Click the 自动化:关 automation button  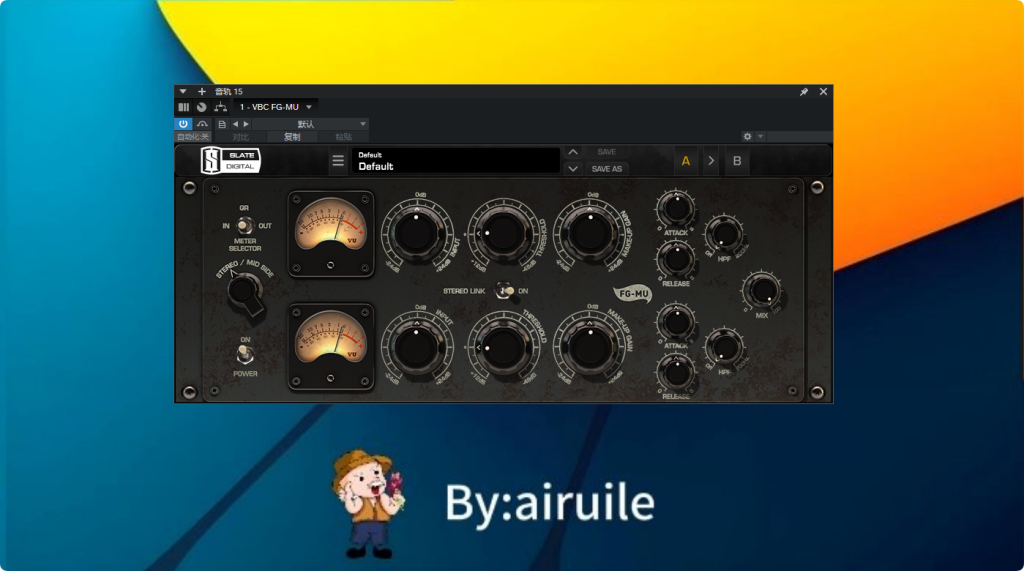coord(193,137)
